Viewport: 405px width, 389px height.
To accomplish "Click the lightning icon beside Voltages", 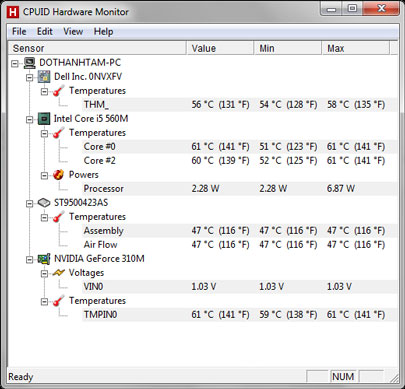I will pyautogui.click(x=59, y=273).
